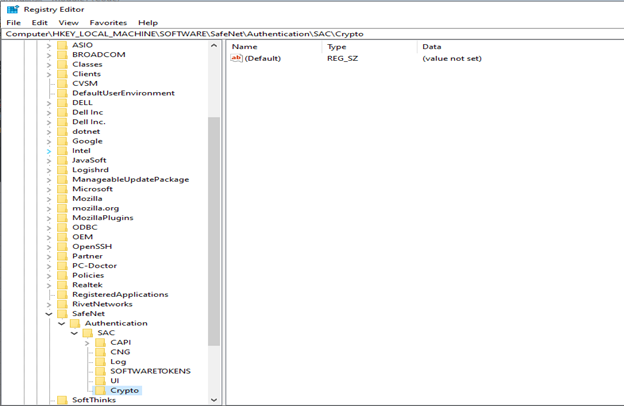Click the (Default) string value icon
Image resolution: width=624 pixels, height=406 pixels.
pos(236,58)
